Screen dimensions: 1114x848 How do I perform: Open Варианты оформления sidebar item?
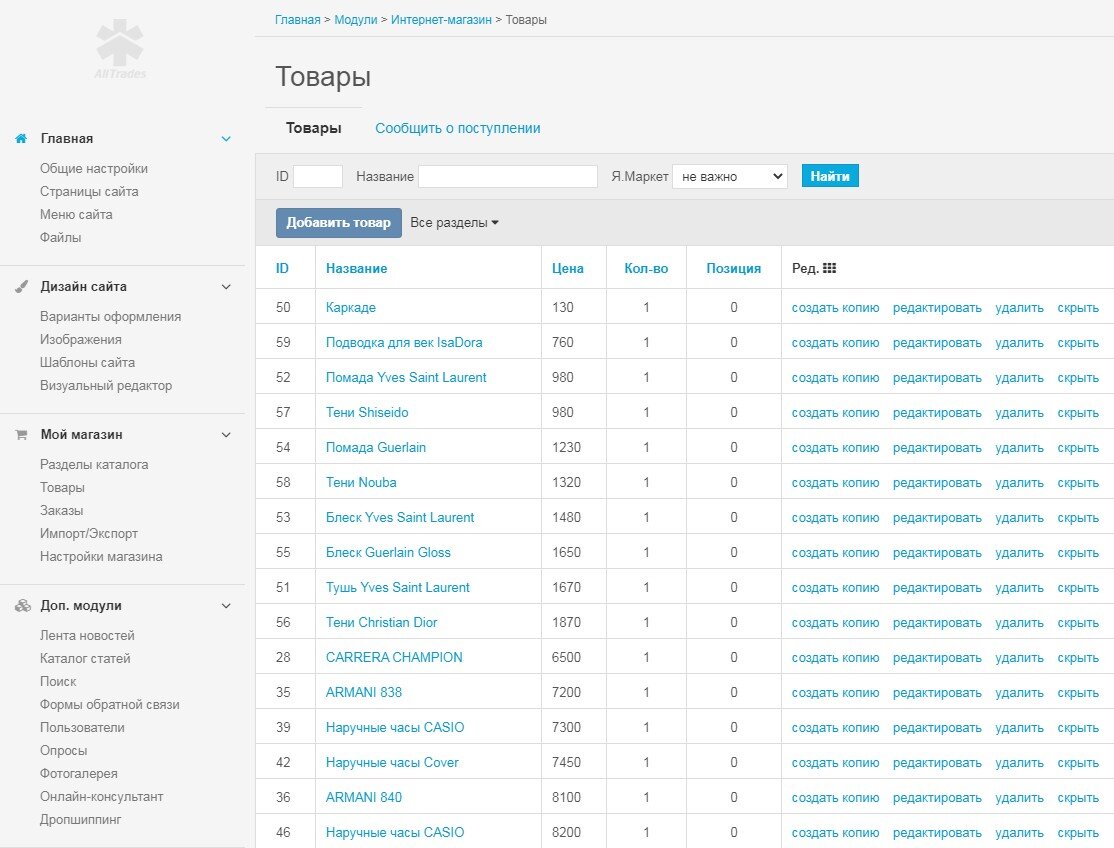pyautogui.click(x=110, y=316)
